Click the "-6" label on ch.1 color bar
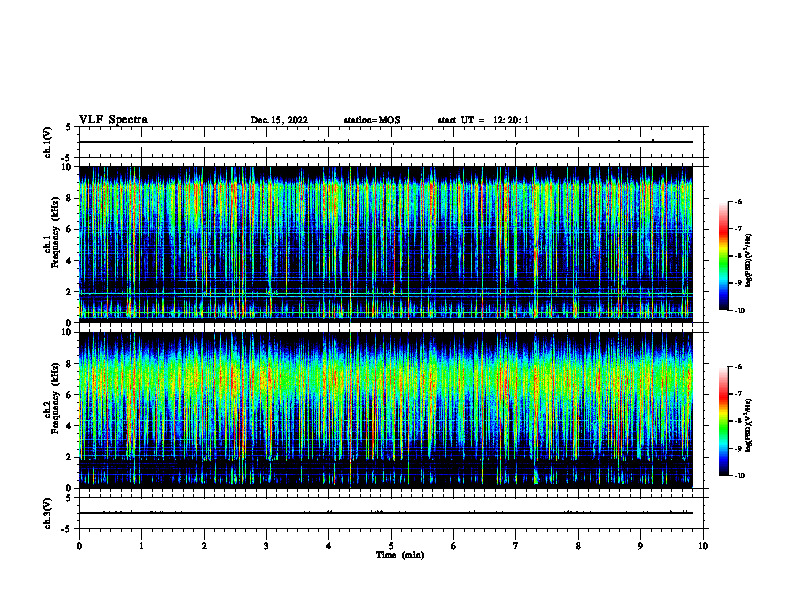Screen dimensions: 792x612 pos(739,201)
